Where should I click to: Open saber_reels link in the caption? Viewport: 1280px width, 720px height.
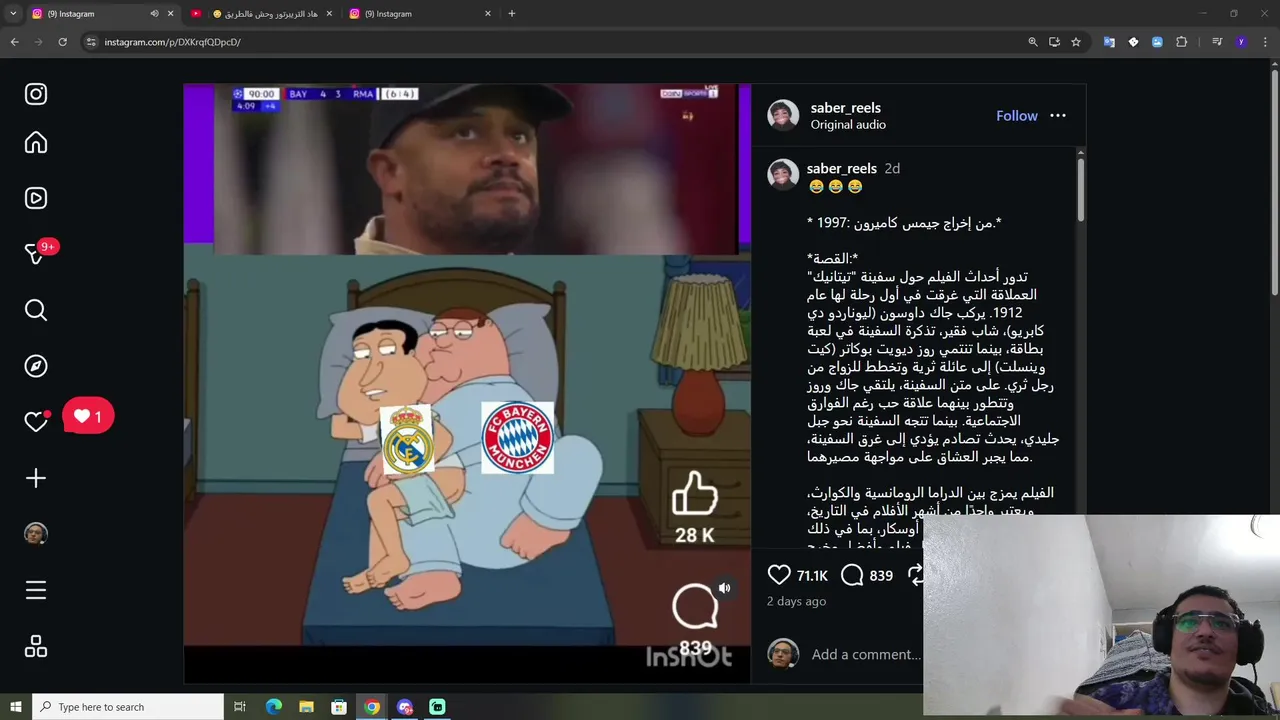coord(841,168)
